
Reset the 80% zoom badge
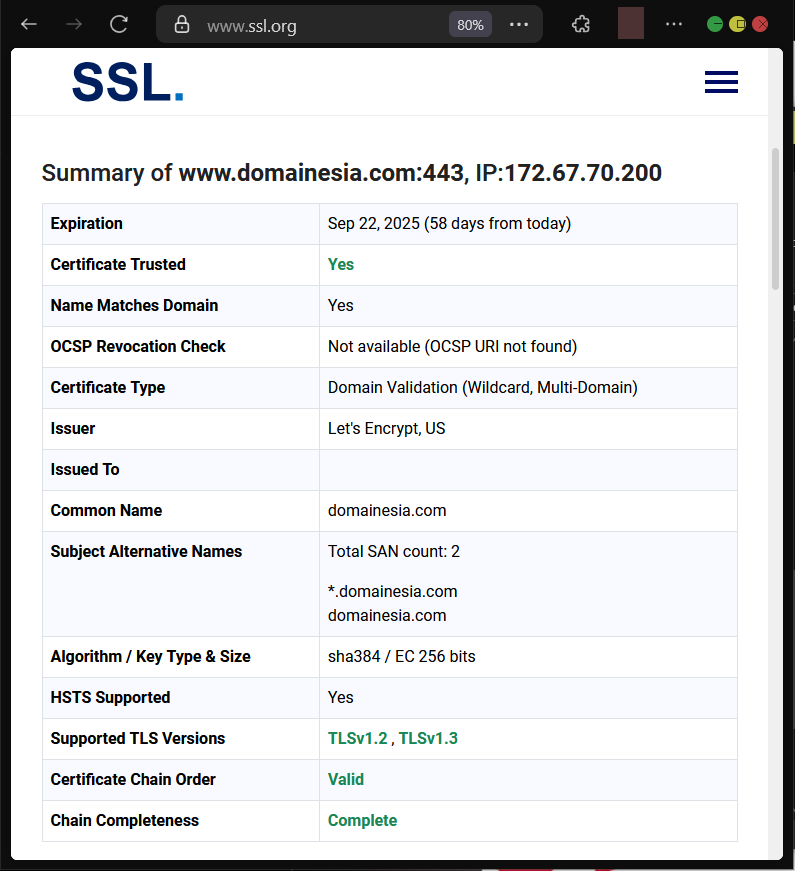pos(470,25)
